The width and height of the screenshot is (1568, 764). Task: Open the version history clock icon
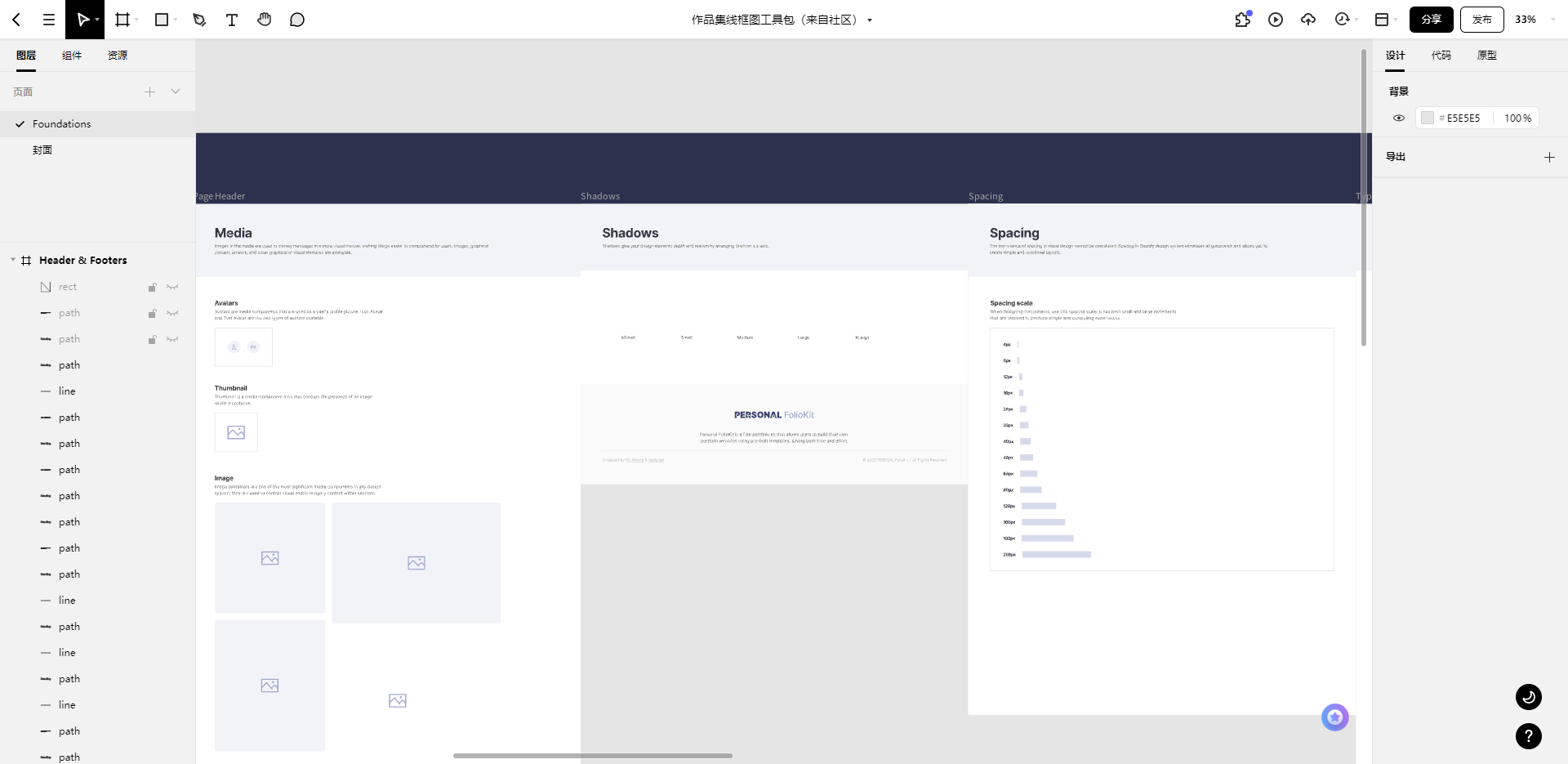pos(1342,20)
